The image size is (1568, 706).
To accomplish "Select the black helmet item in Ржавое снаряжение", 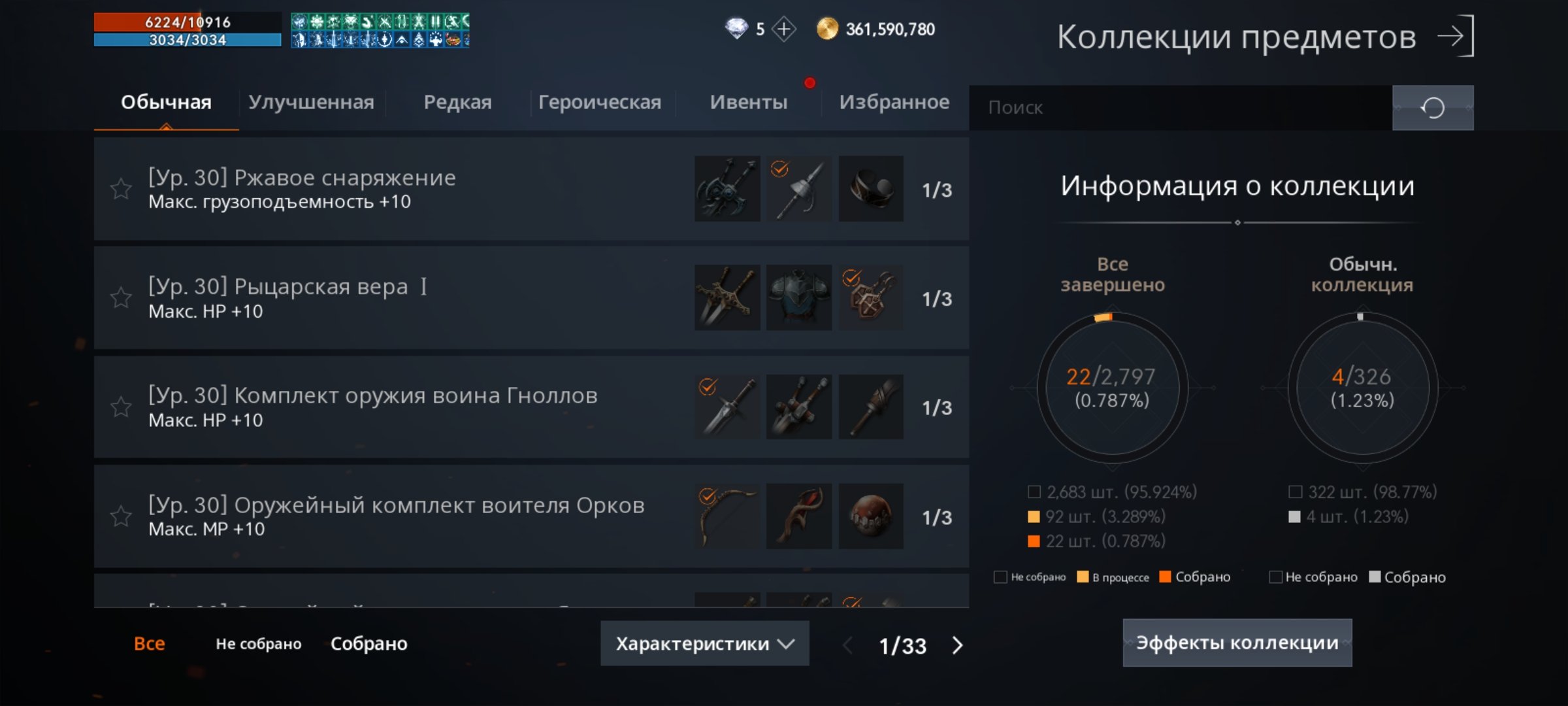I will (x=871, y=189).
